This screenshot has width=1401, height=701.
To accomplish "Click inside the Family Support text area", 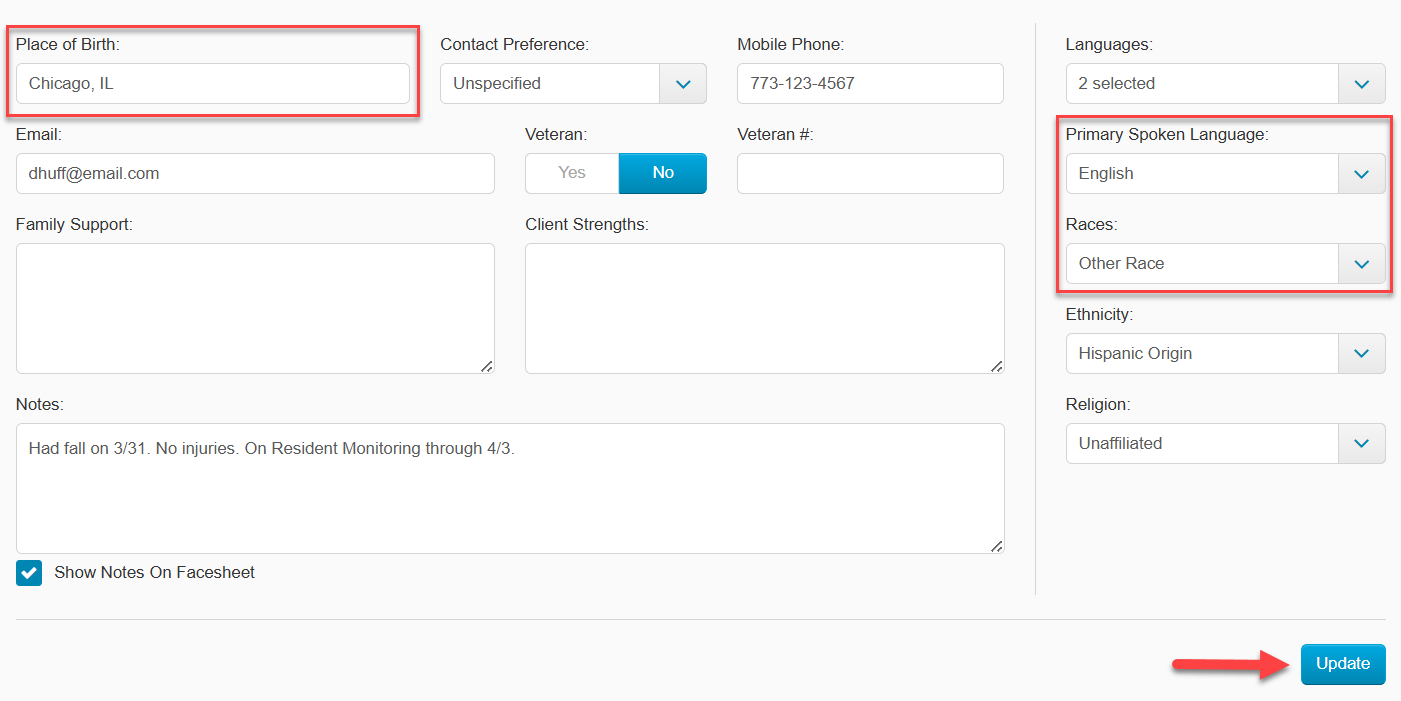I will pyautogui.click(x=255, y=309).
